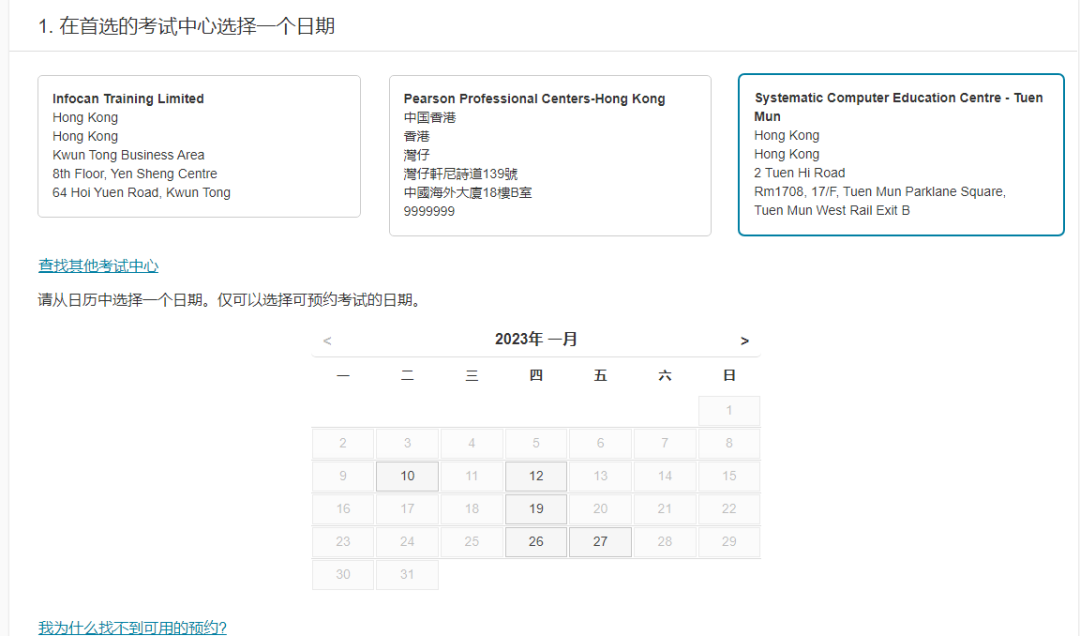Advance calendar to the next month

(745, 340)
